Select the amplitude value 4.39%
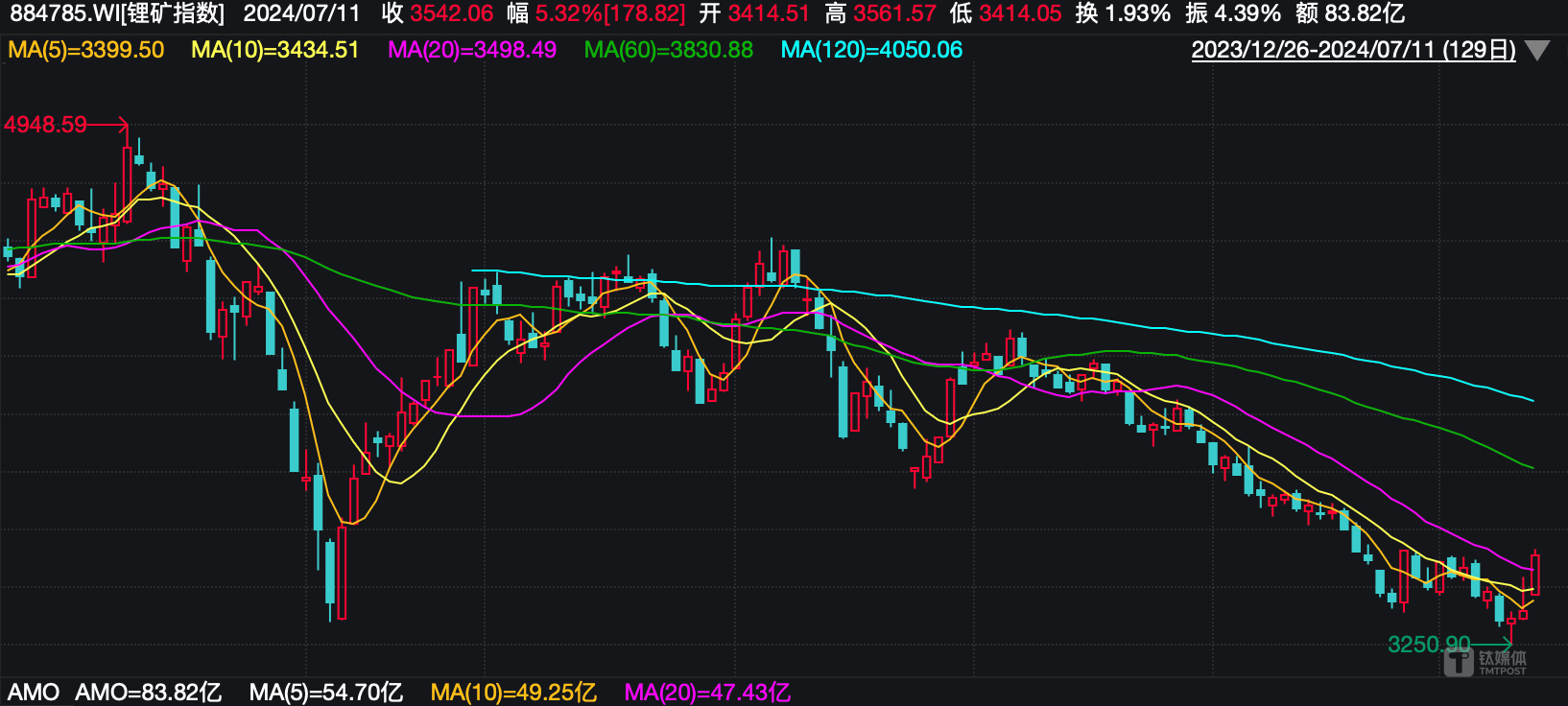Screen dimensions: 1568x706 tap(1247, 13)
